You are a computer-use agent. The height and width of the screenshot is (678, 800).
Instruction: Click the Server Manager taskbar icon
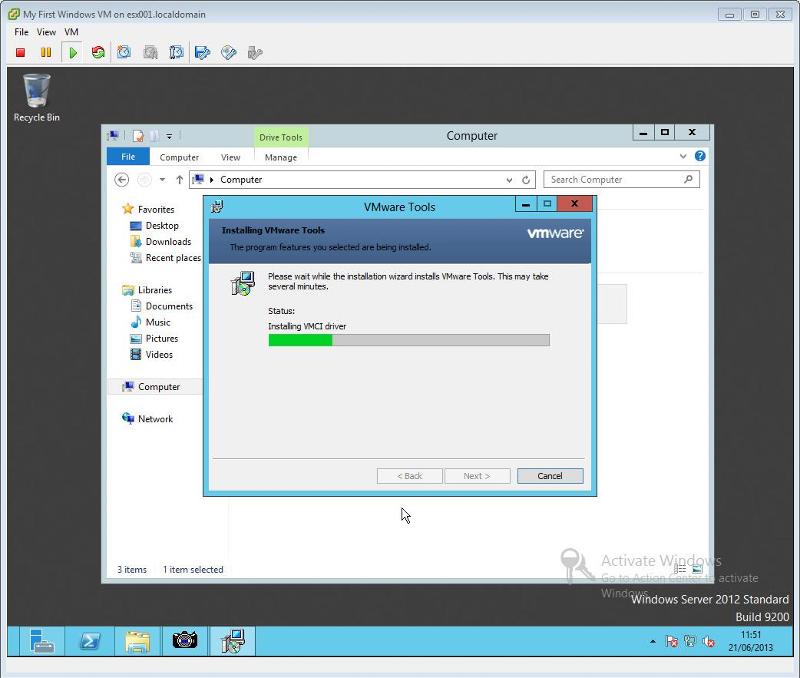[42, 641]
